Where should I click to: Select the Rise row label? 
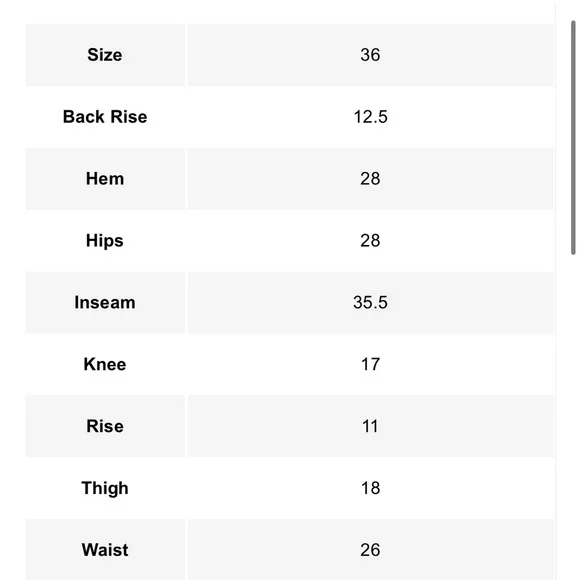105,426
